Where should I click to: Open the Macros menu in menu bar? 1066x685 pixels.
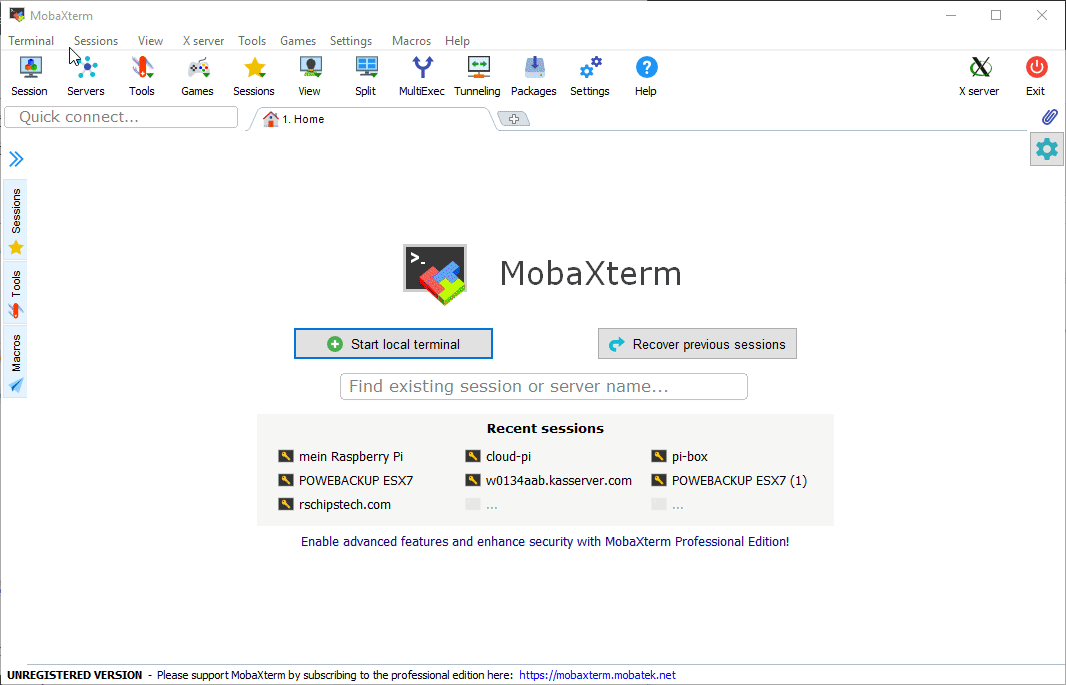point(411,41)
